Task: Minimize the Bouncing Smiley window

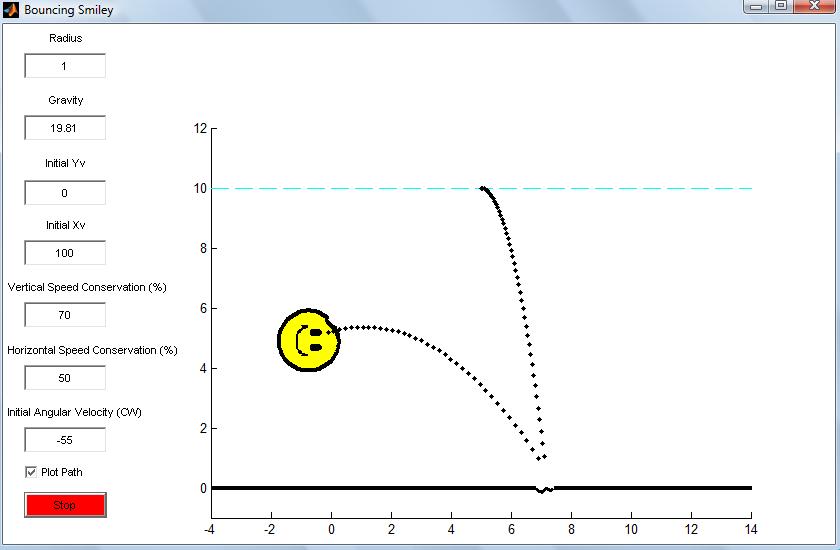Action: click(756, 6)
